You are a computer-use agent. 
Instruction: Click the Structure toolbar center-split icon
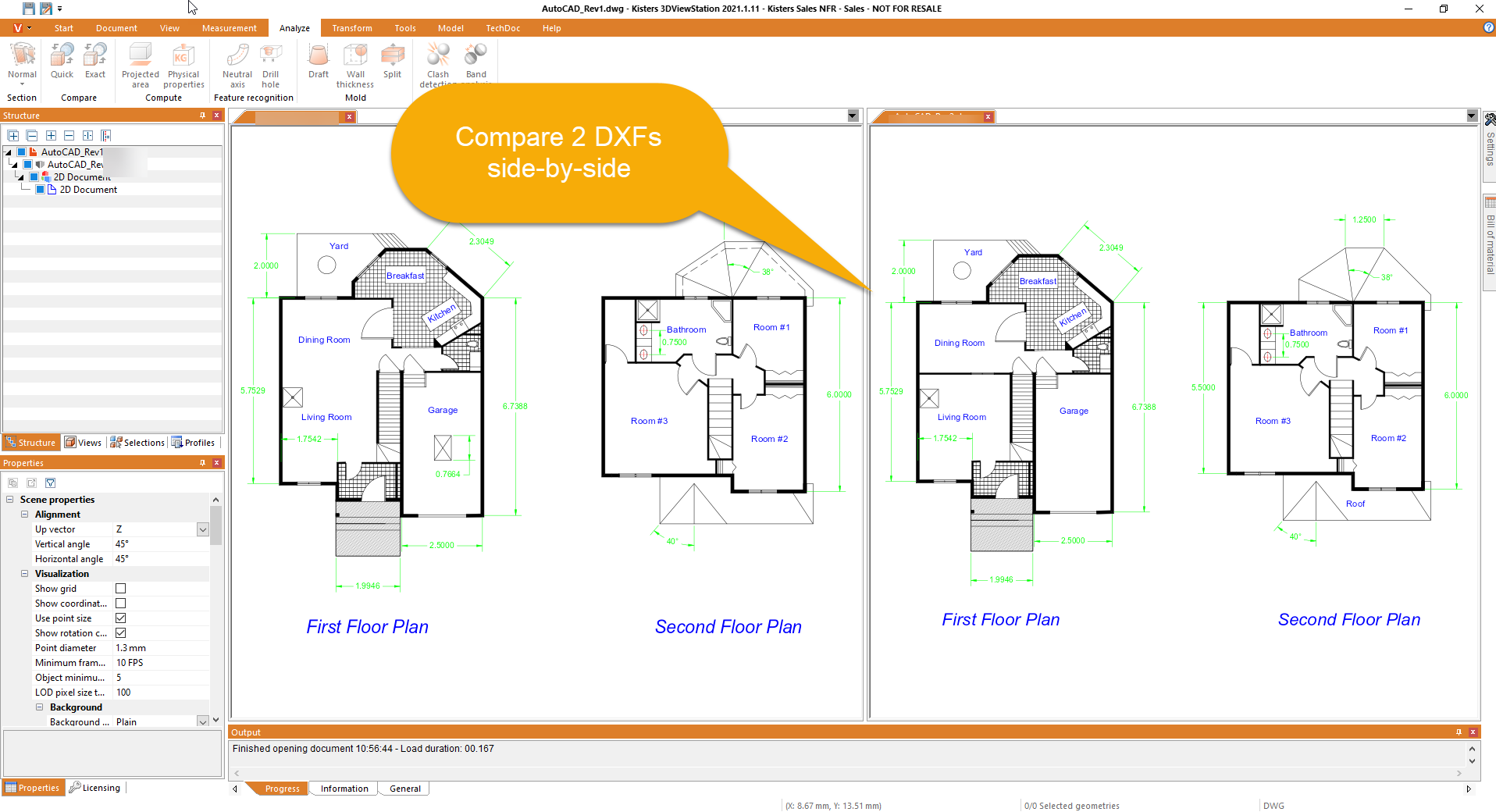coord(87,135)
